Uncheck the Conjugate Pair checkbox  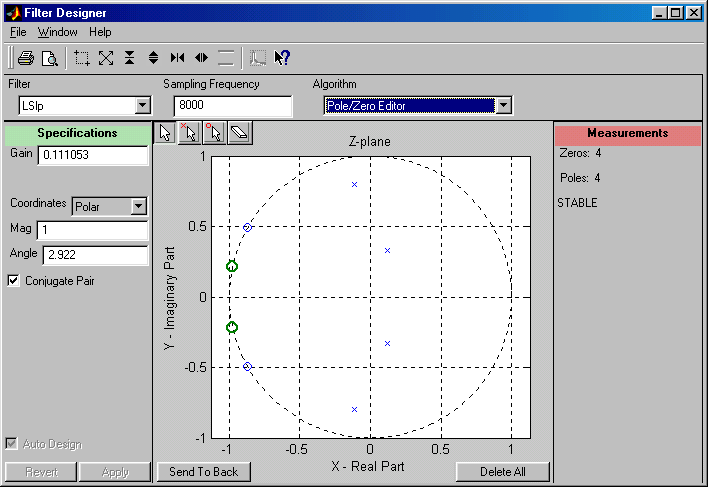click(x=13, y=281)
